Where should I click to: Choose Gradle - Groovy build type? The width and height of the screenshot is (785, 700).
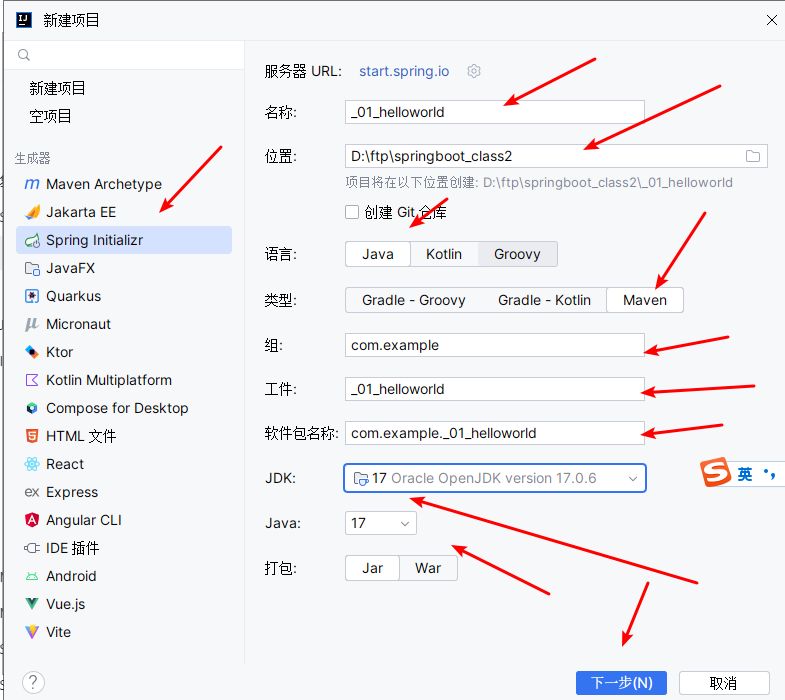(x=414, y=300)
